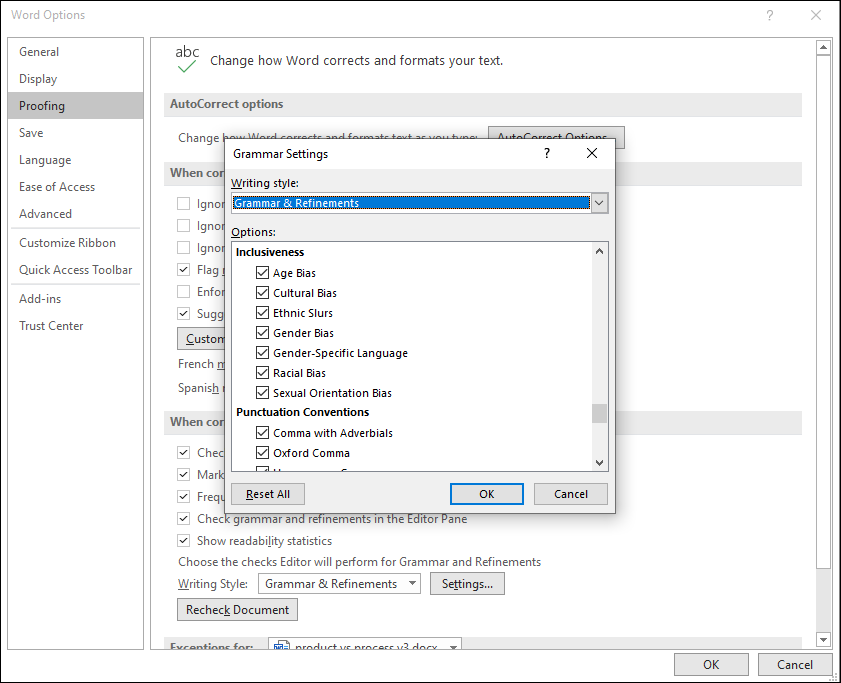The height and width of the screenshot is (683, 841).
Task: Uncheck the Age Bias option
Action: (x=262, y=272)
